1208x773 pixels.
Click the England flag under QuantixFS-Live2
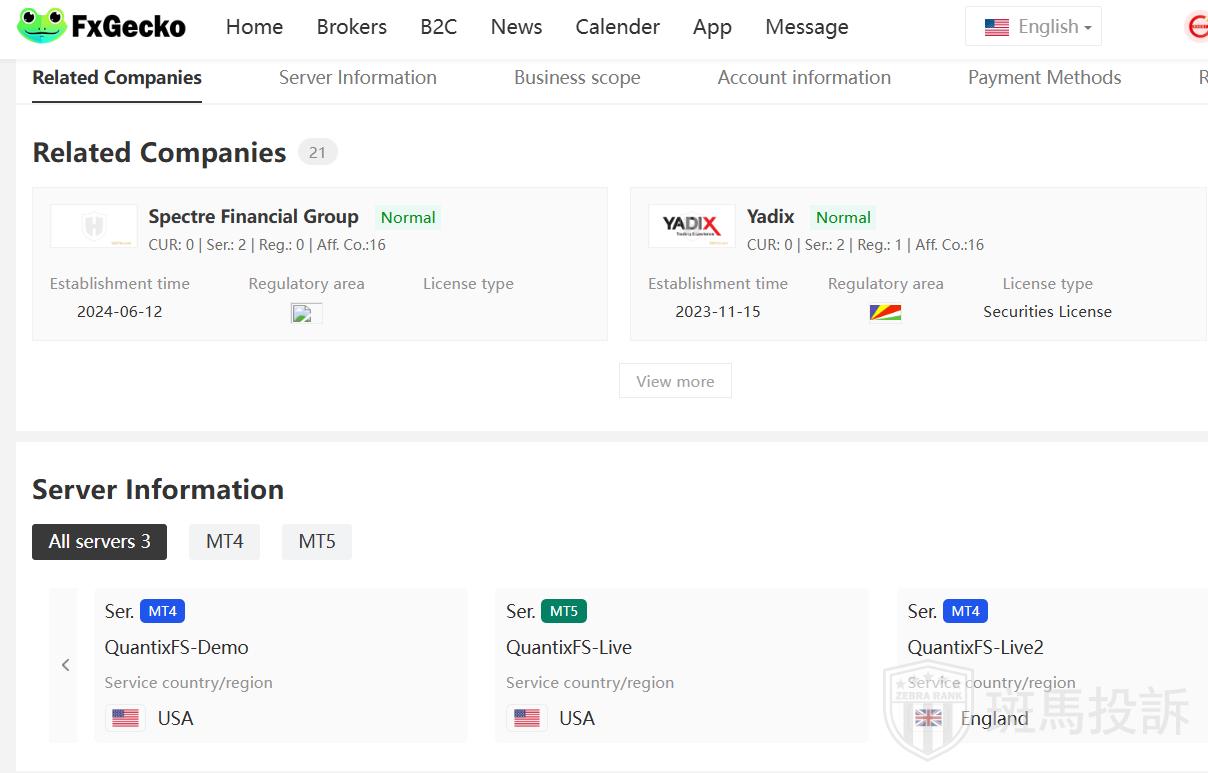point(928,718)
